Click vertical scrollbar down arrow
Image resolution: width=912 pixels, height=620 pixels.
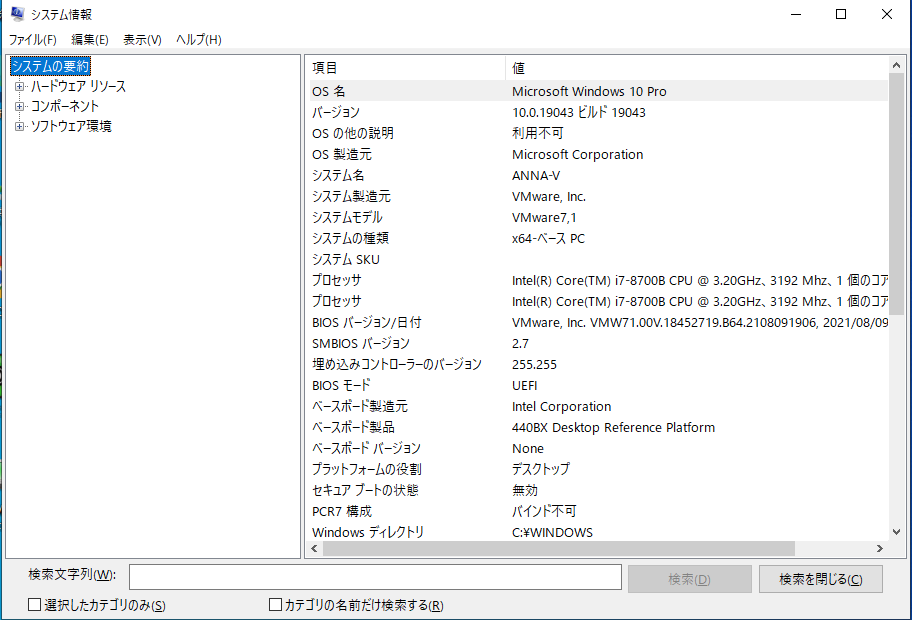point(896,532)
